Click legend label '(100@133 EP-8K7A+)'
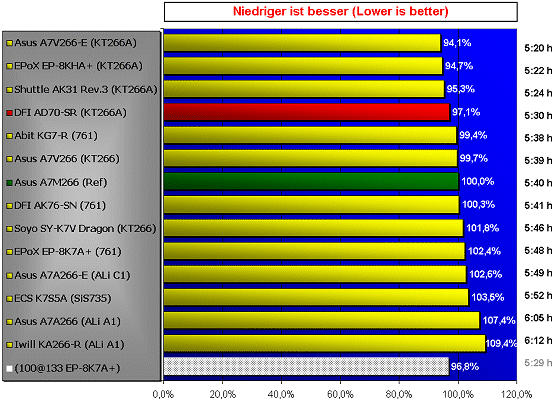This screenshot has height=400, width=555. (67, 368)
